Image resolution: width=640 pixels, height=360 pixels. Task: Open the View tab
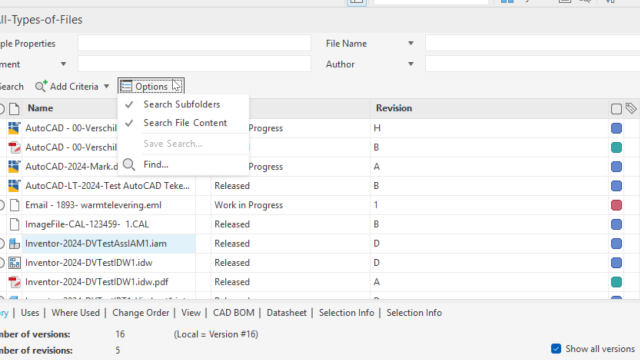click(x=191, y=313)
